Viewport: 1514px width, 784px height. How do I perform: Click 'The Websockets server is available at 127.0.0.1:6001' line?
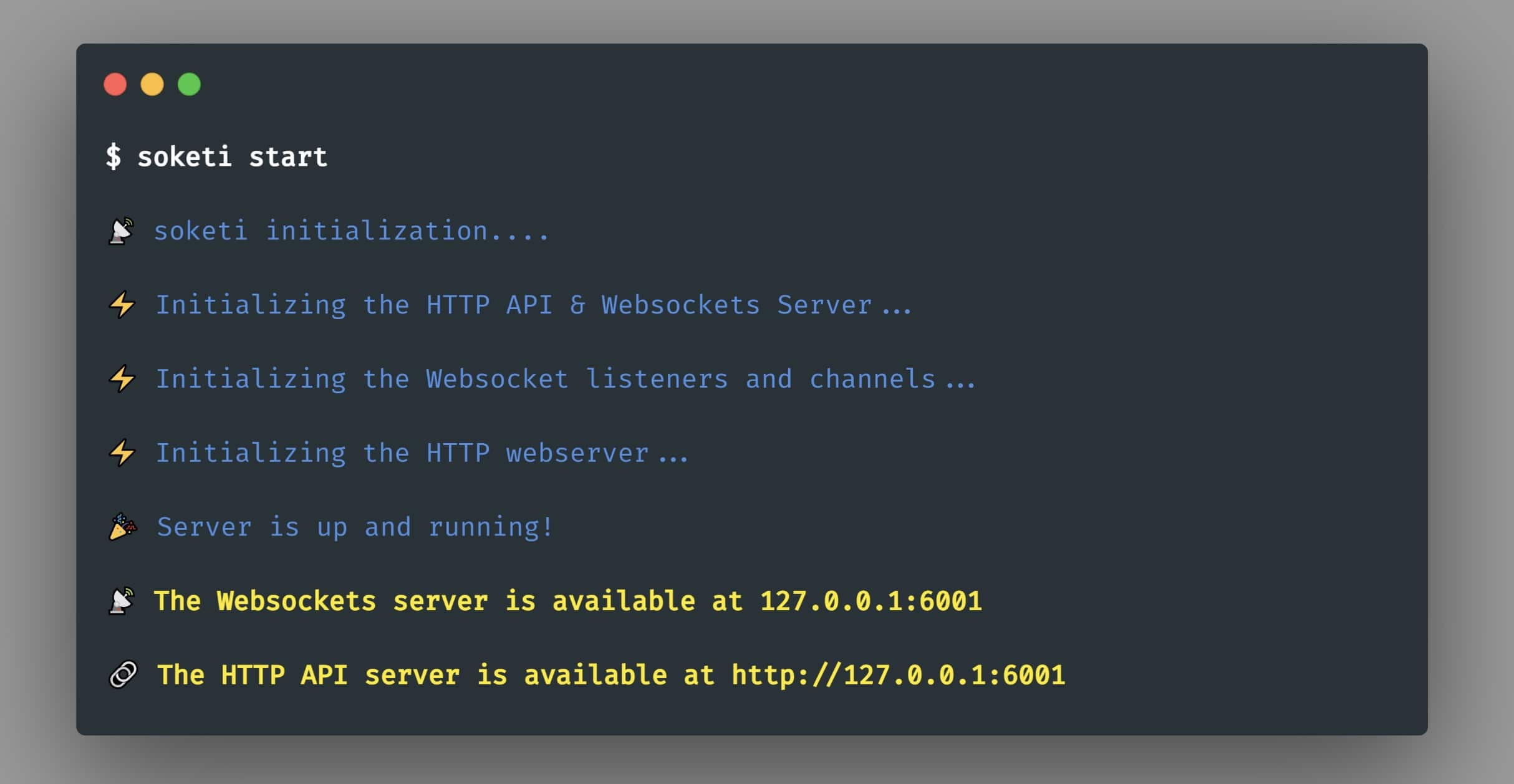pyautogui.click(x=568, y=601)
